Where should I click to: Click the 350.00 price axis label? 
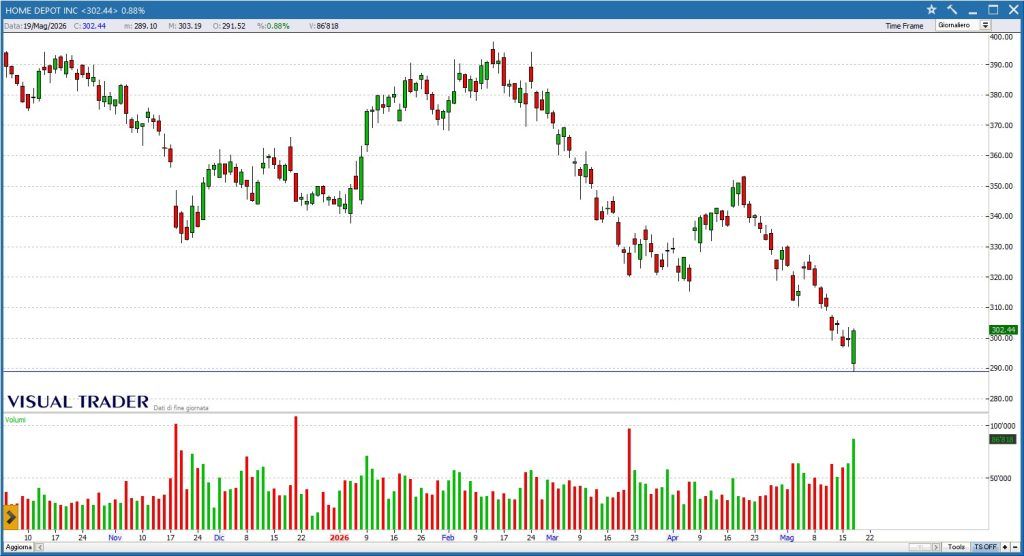point(1002,186)
